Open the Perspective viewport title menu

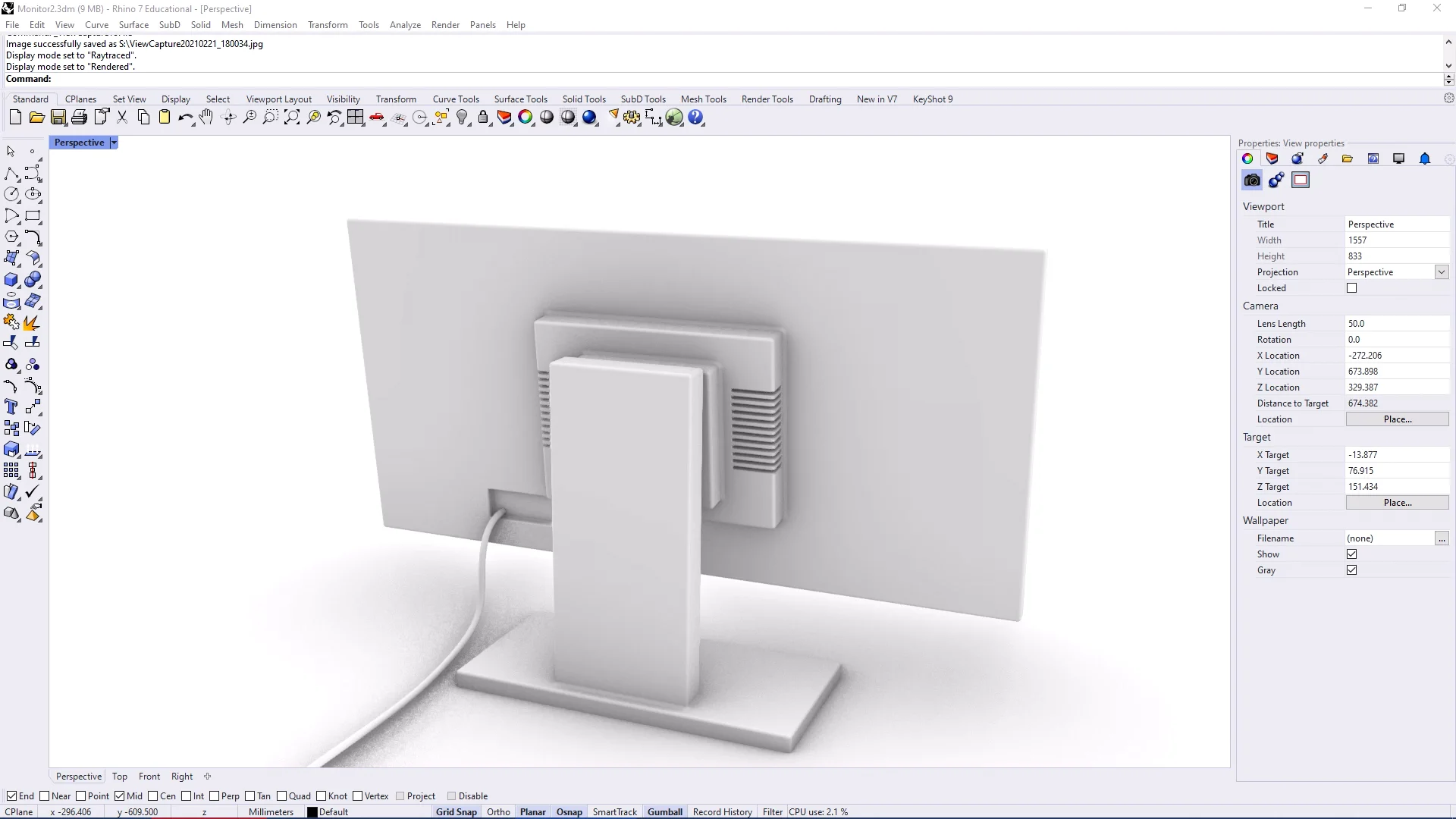pyautogui.click(x=112, y=143)
